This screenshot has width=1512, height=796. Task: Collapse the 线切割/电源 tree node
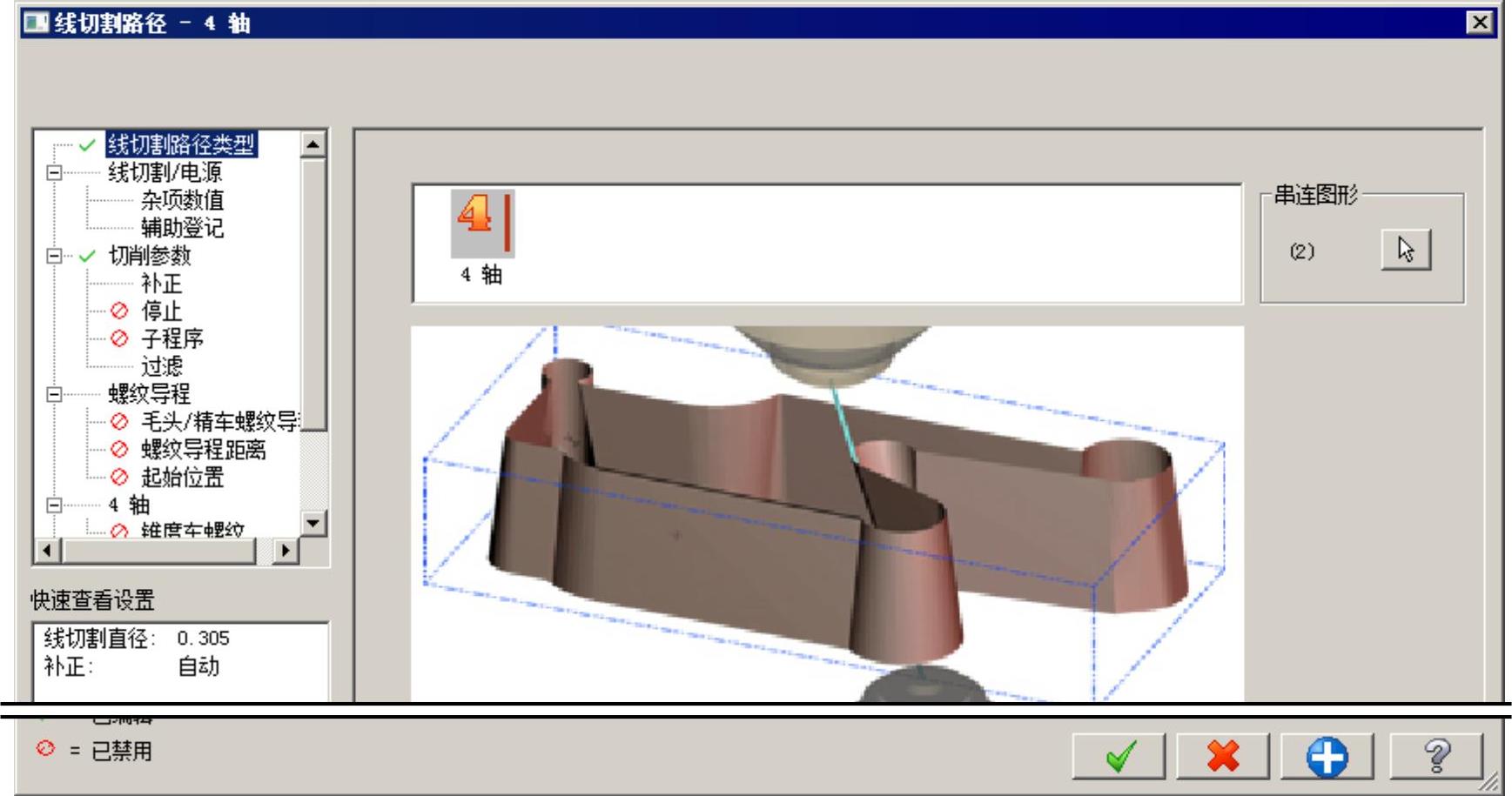pos(54,172)
